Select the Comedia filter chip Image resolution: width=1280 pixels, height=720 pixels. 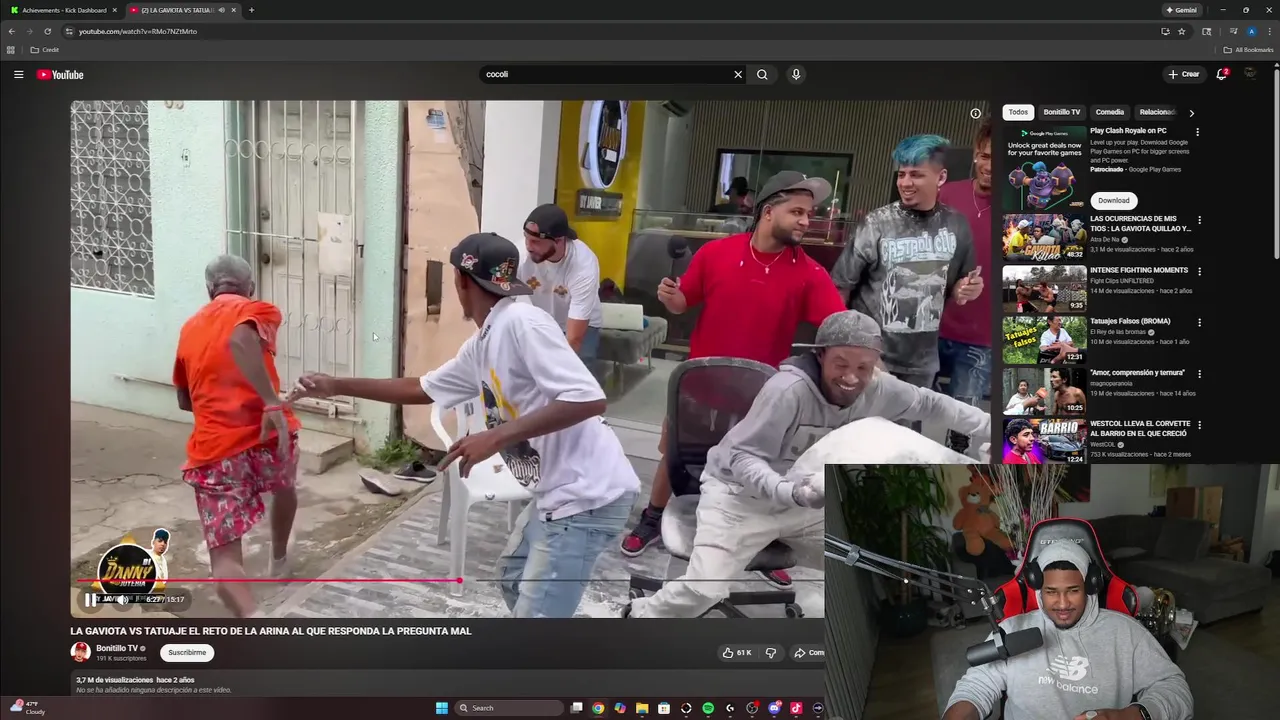1109,112
